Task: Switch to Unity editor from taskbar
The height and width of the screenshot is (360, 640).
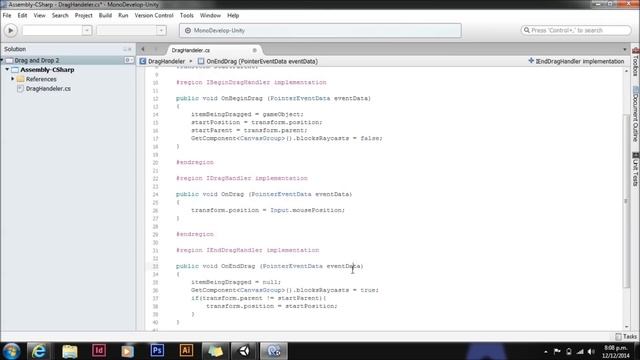Action: 244,351
